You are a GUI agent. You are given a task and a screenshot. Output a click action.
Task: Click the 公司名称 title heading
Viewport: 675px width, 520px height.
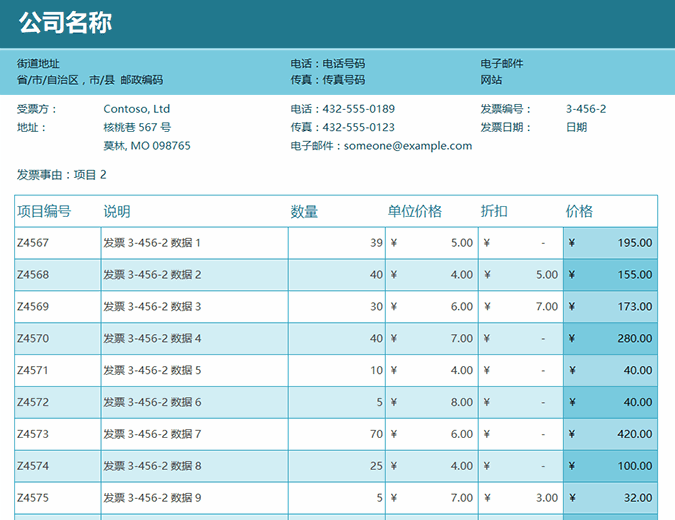65,23
